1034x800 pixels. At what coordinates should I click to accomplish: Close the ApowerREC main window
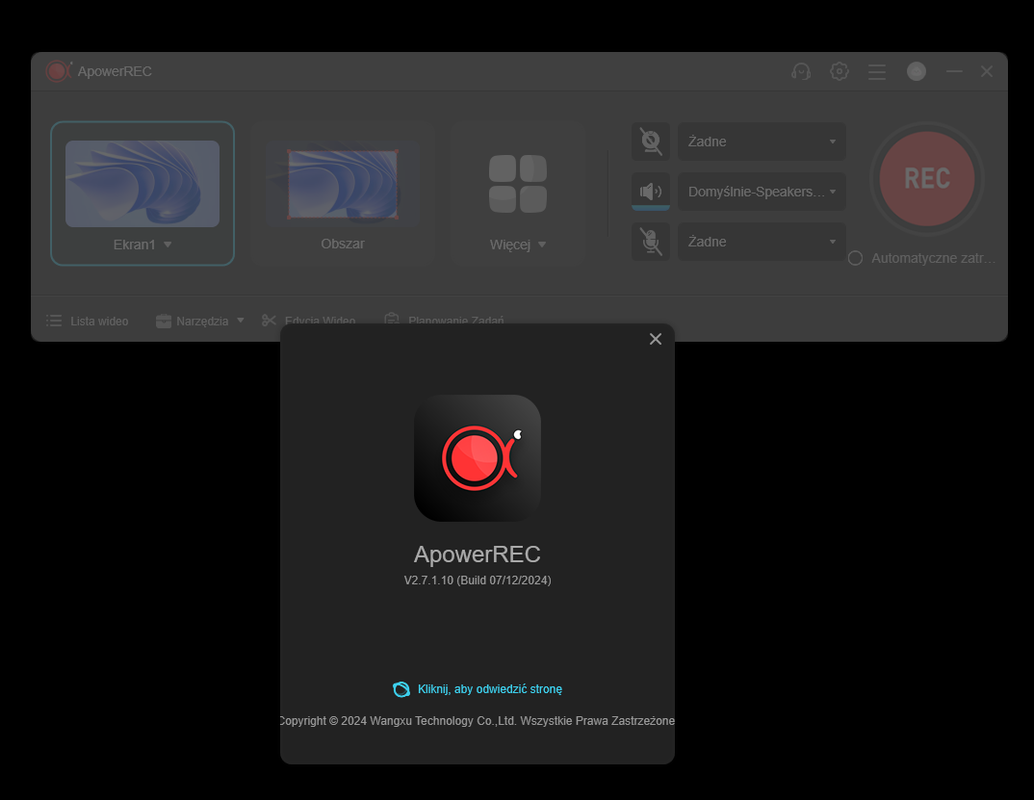click(x=987, y=71)
